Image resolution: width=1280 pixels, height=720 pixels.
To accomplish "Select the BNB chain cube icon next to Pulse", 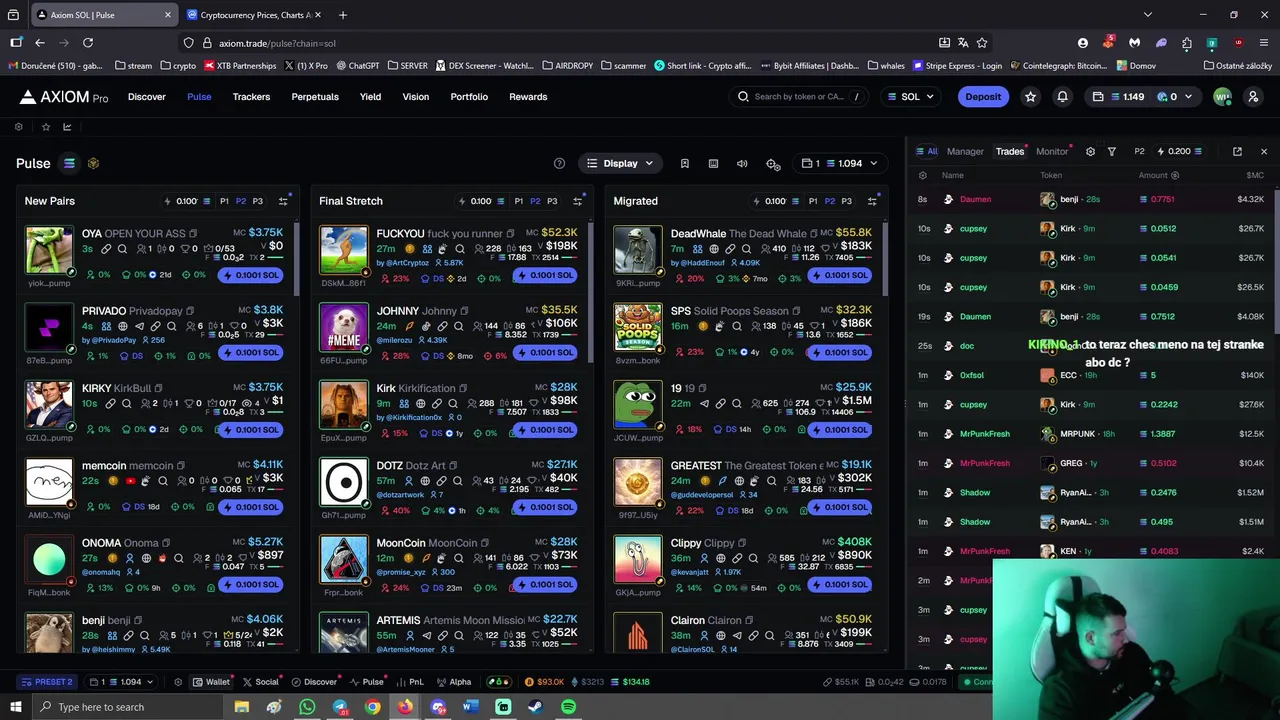I will pyautogui.click(x=93, y=163).
